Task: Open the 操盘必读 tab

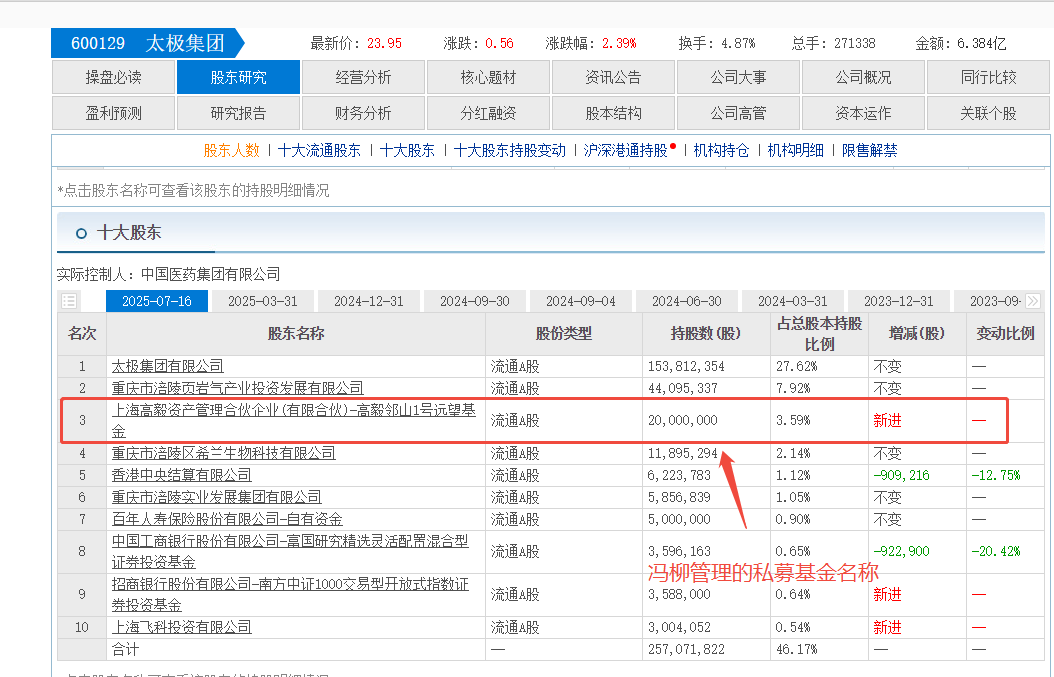Action: [x=114, y=77]
